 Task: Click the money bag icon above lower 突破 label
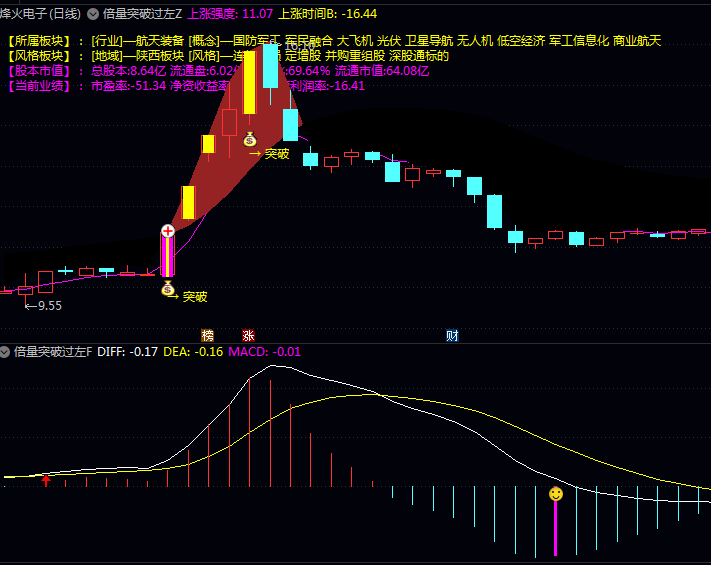168,288
